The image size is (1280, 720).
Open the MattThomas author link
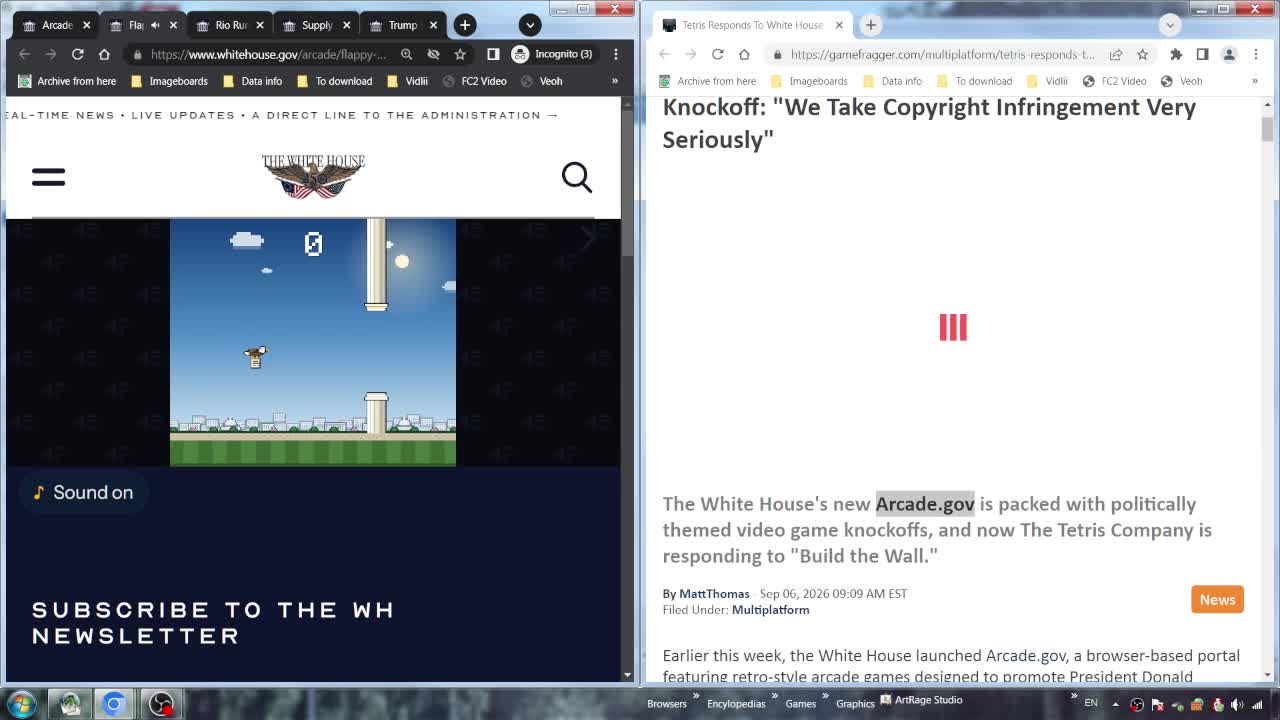714,593
